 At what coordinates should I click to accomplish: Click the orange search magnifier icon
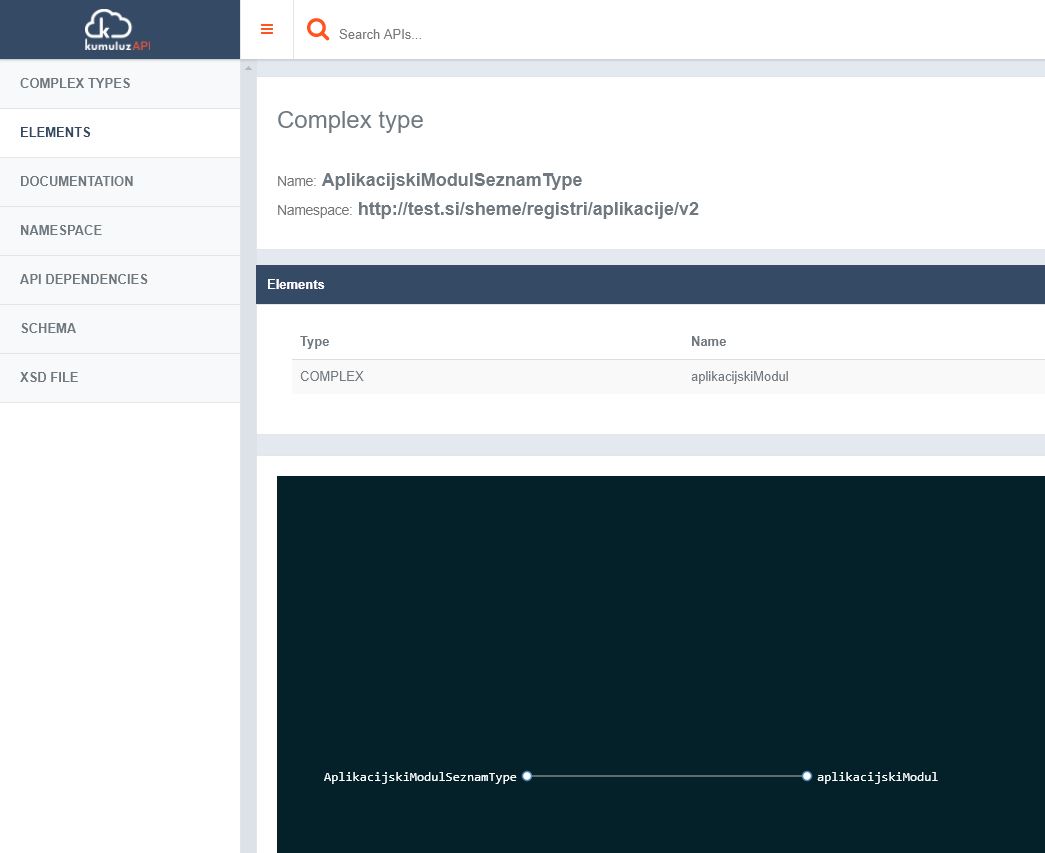(318, 30)
